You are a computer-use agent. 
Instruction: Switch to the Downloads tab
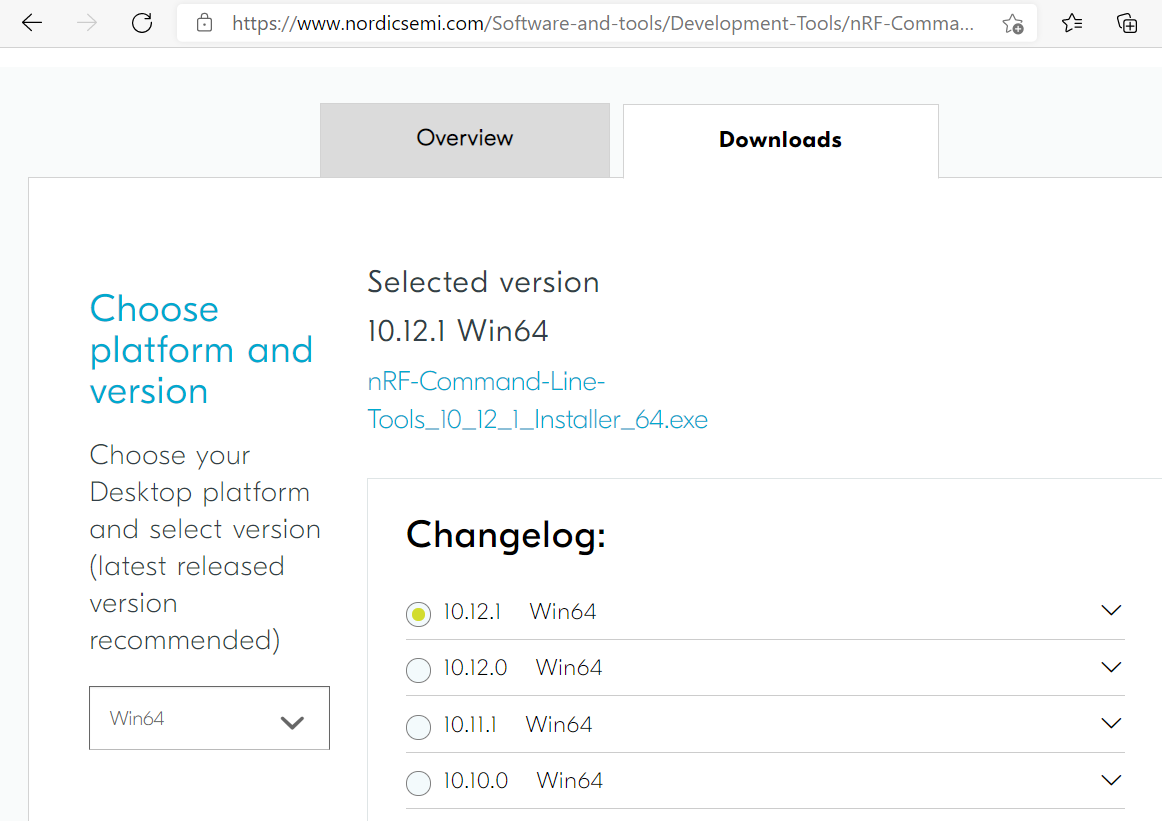(780, 140)
